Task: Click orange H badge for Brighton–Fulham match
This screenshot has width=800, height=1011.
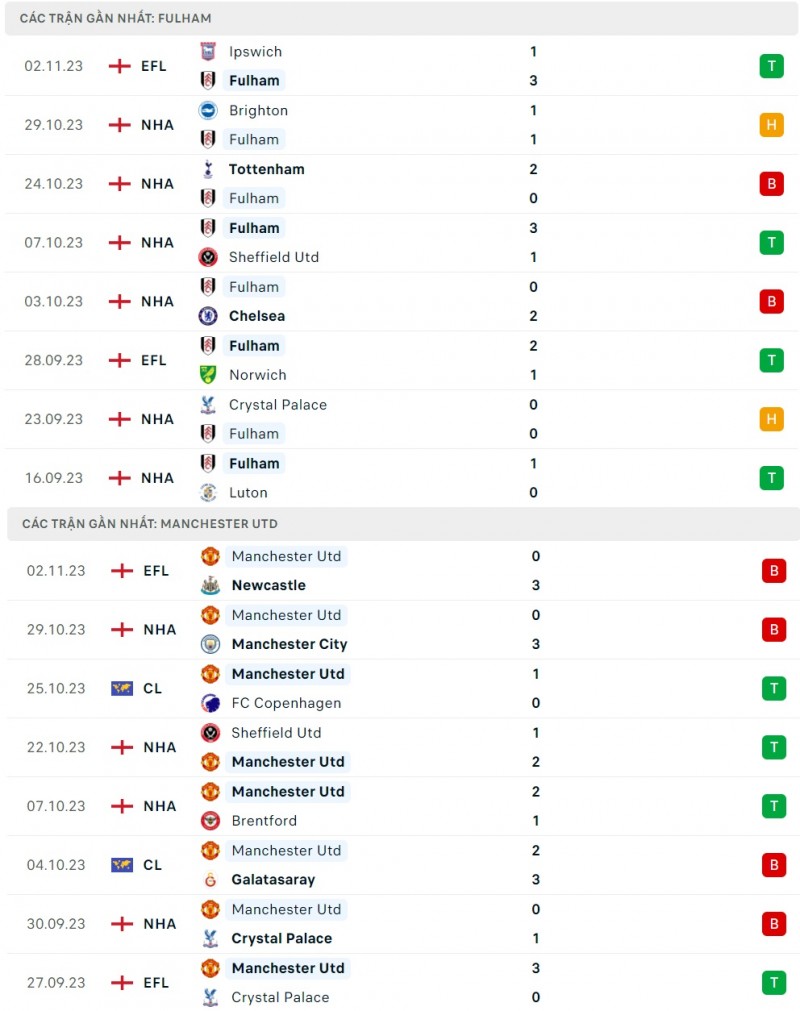Action: point(771,125)
